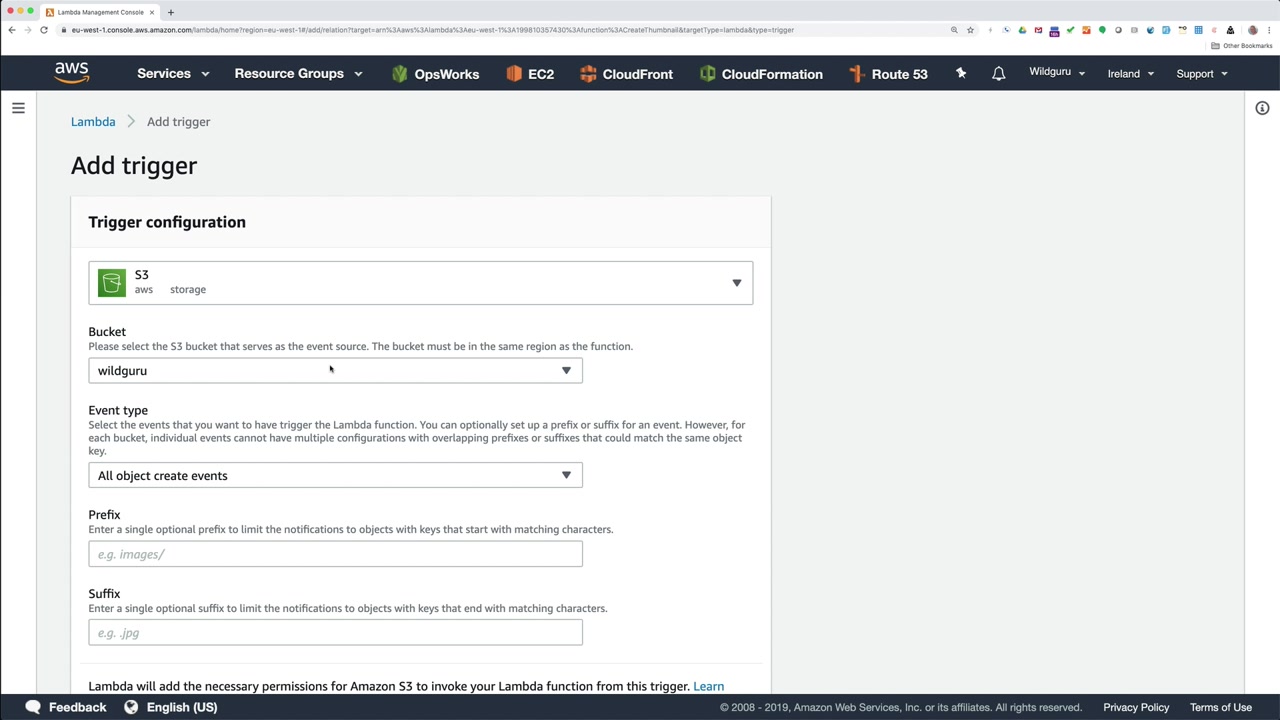Click the Feedback speech bubble icon
This screenshot has height=720, width=1280.
click(x=33, y=707)
